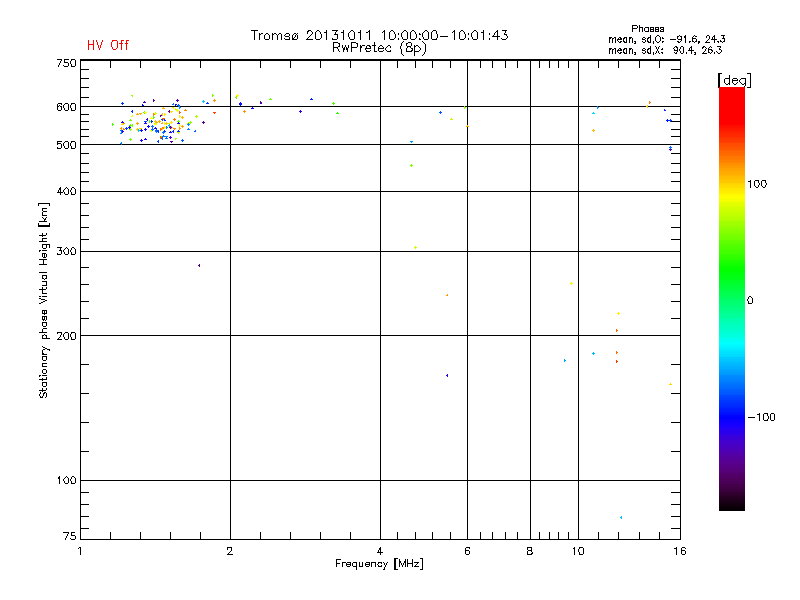
Task: Click the x-axis tick label '6'
Action: tap(467, 551)
